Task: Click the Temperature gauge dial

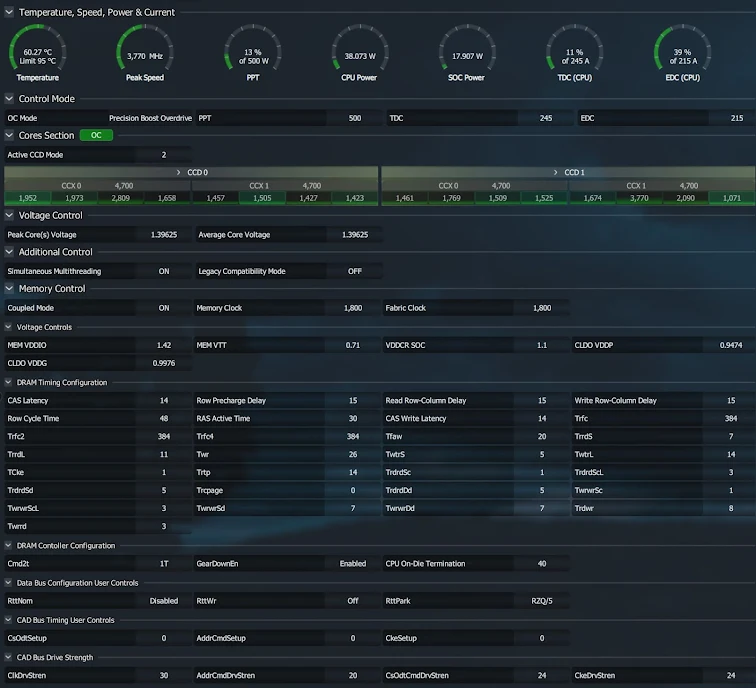Action: tap(38, 52)
